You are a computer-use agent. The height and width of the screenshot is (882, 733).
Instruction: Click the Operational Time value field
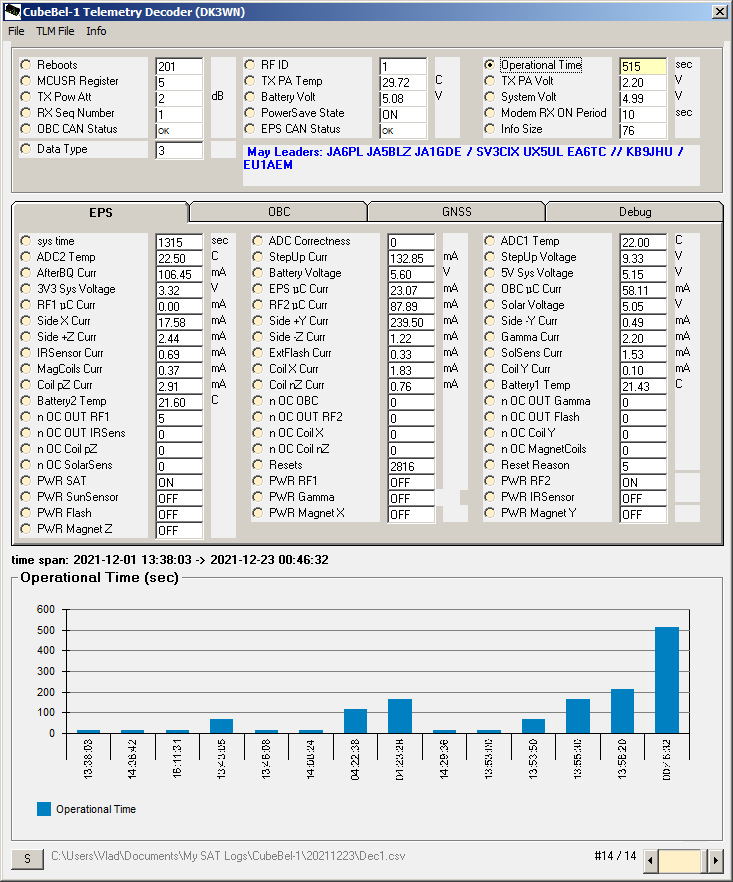click(643, 66)
